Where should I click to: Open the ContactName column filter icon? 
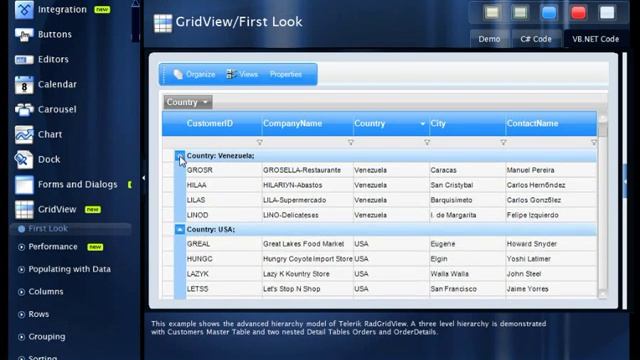coord(594,142)
